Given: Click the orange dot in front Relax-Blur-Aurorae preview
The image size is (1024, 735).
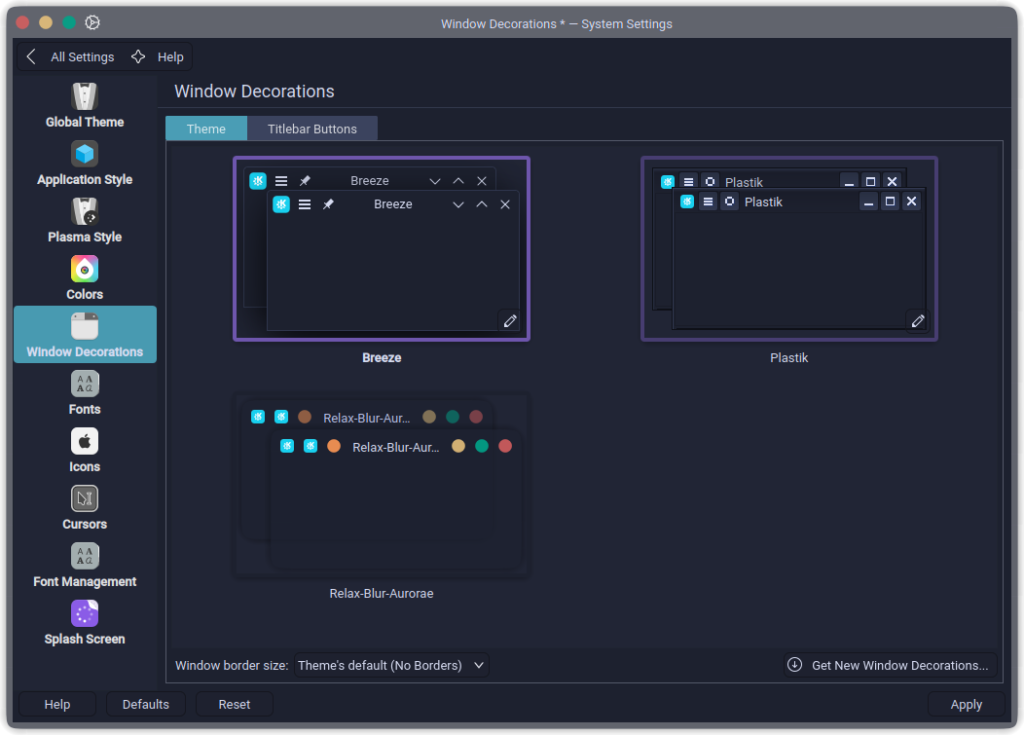Looking at the screenshot, I should pyautogui.click(x=334, y=446).
